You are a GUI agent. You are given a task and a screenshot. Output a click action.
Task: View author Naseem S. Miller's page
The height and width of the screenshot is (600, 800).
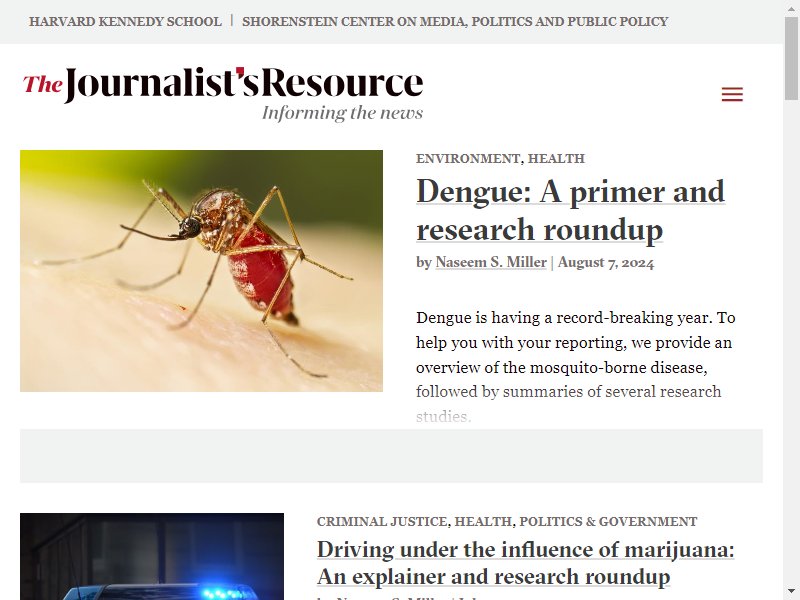click(x=491, y=262)
